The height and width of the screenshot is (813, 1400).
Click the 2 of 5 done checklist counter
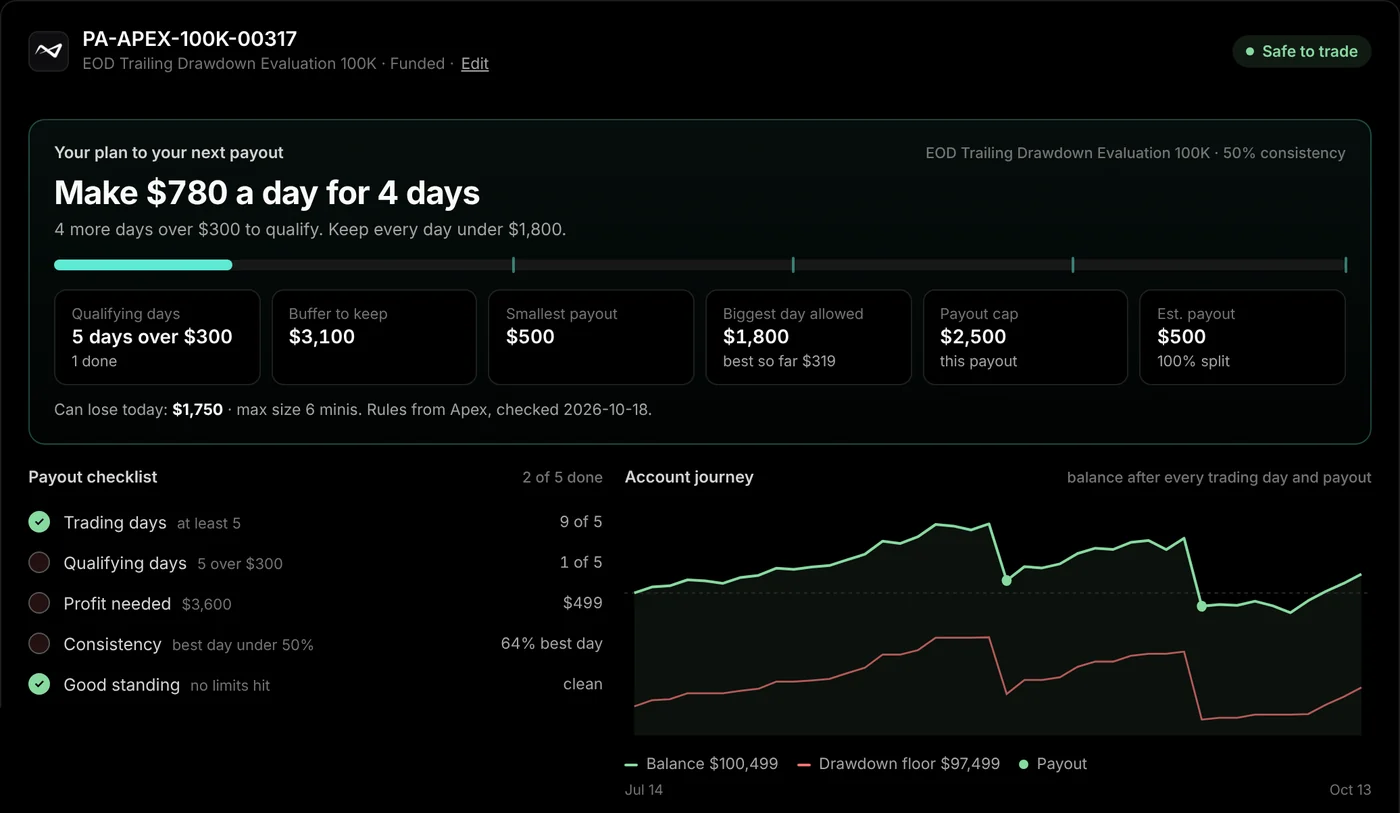[x=562, y=478]
